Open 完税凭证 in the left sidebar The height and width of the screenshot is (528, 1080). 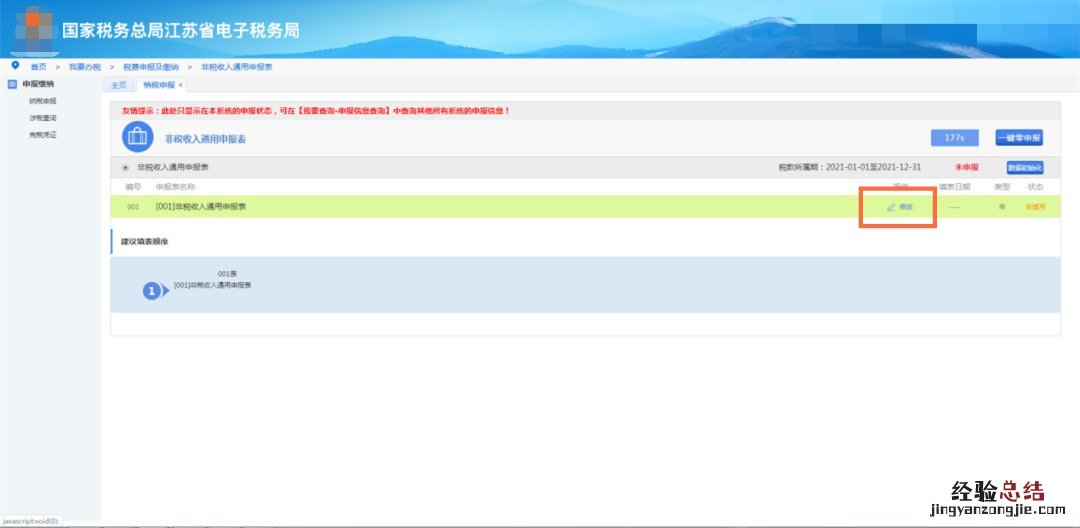43,135
